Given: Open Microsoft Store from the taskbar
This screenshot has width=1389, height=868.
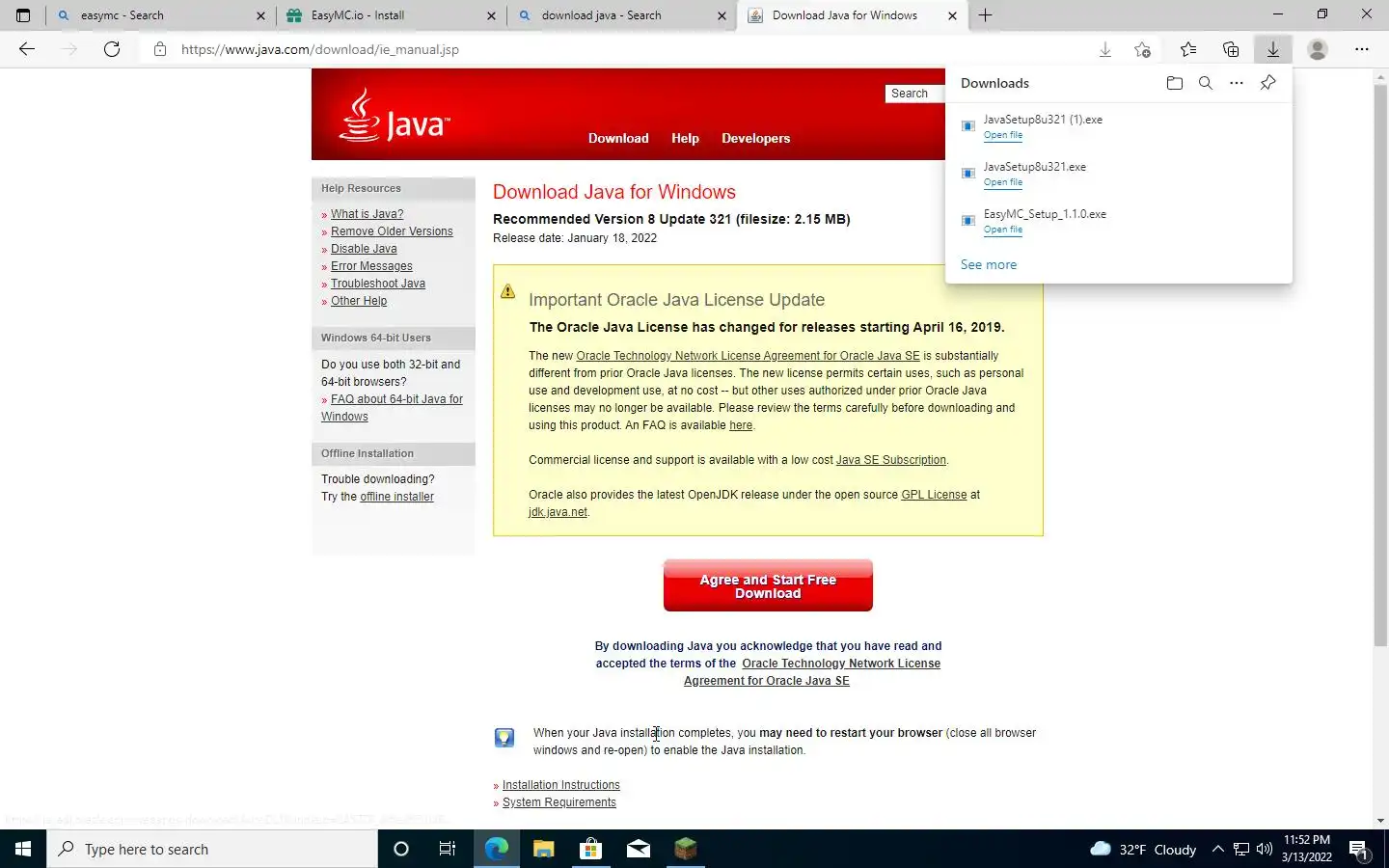Looking at the screenshot, I should [x=590, y=849].
